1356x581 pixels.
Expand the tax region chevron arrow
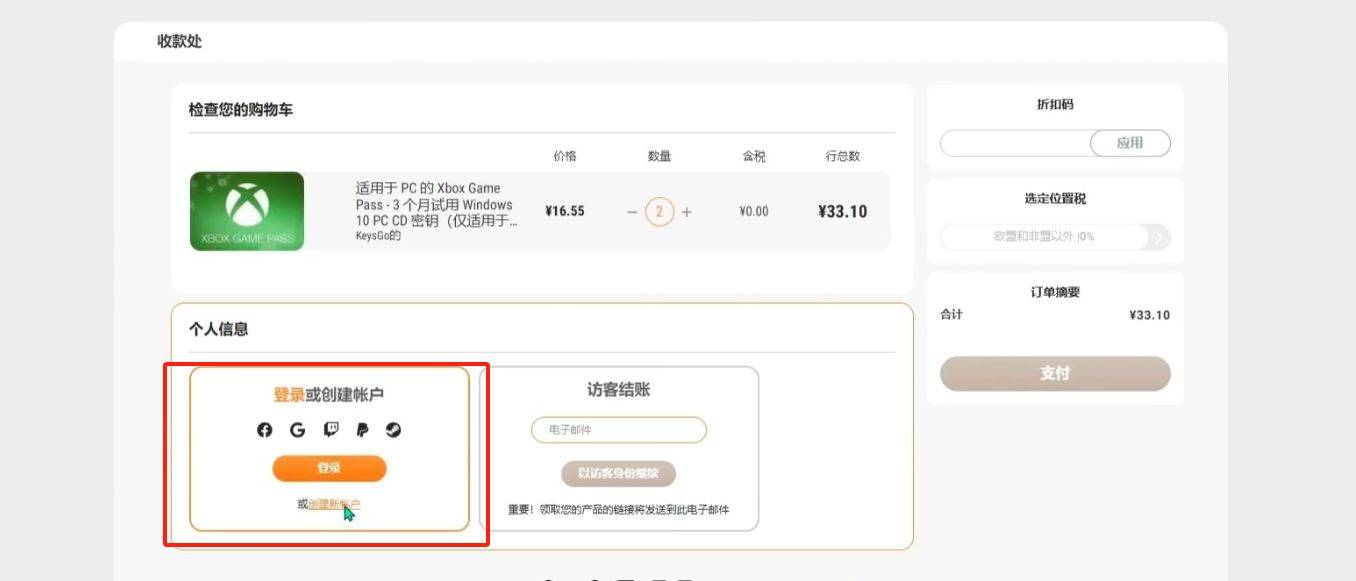[x=1159, y=237]
